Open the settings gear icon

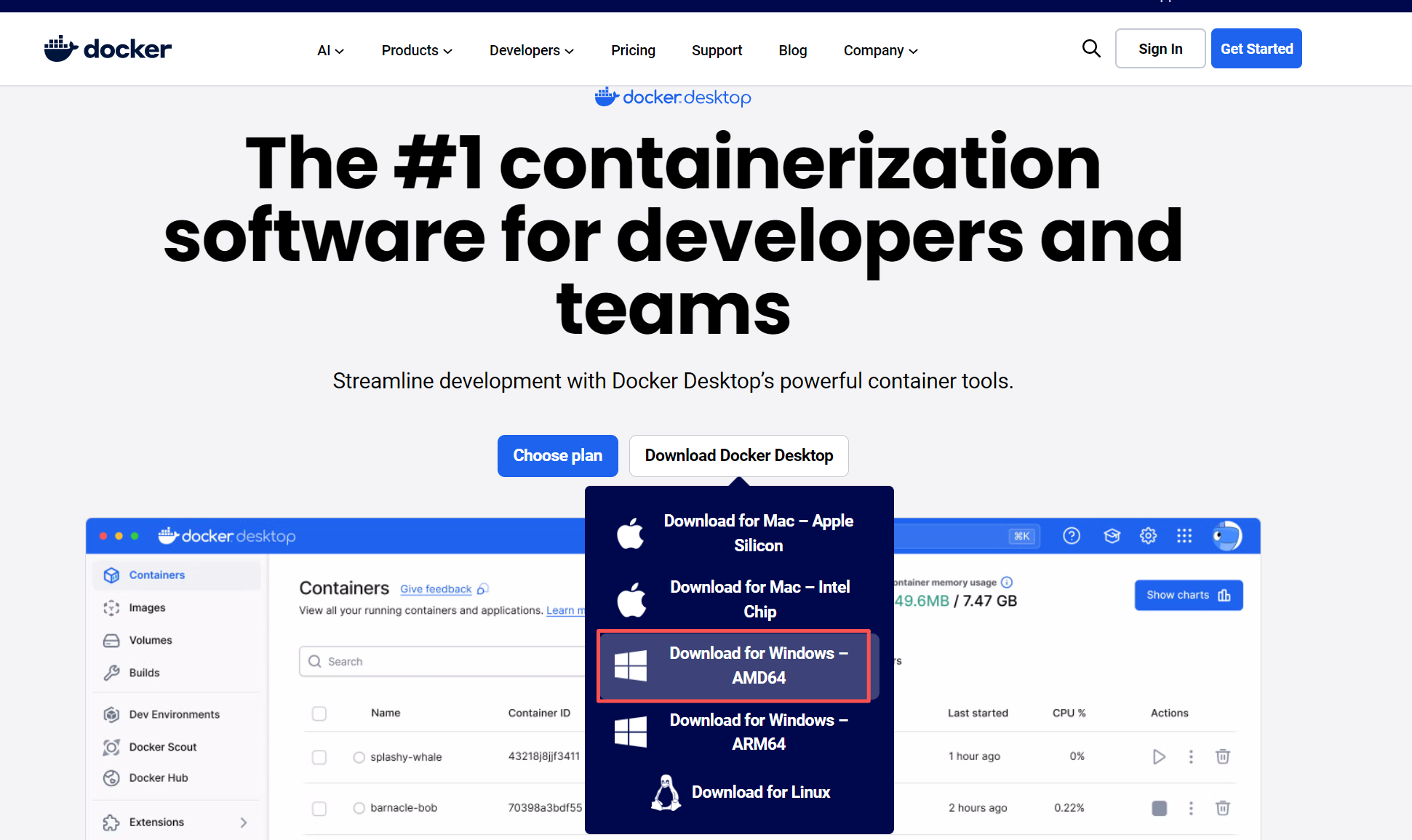coord(1148,536)
